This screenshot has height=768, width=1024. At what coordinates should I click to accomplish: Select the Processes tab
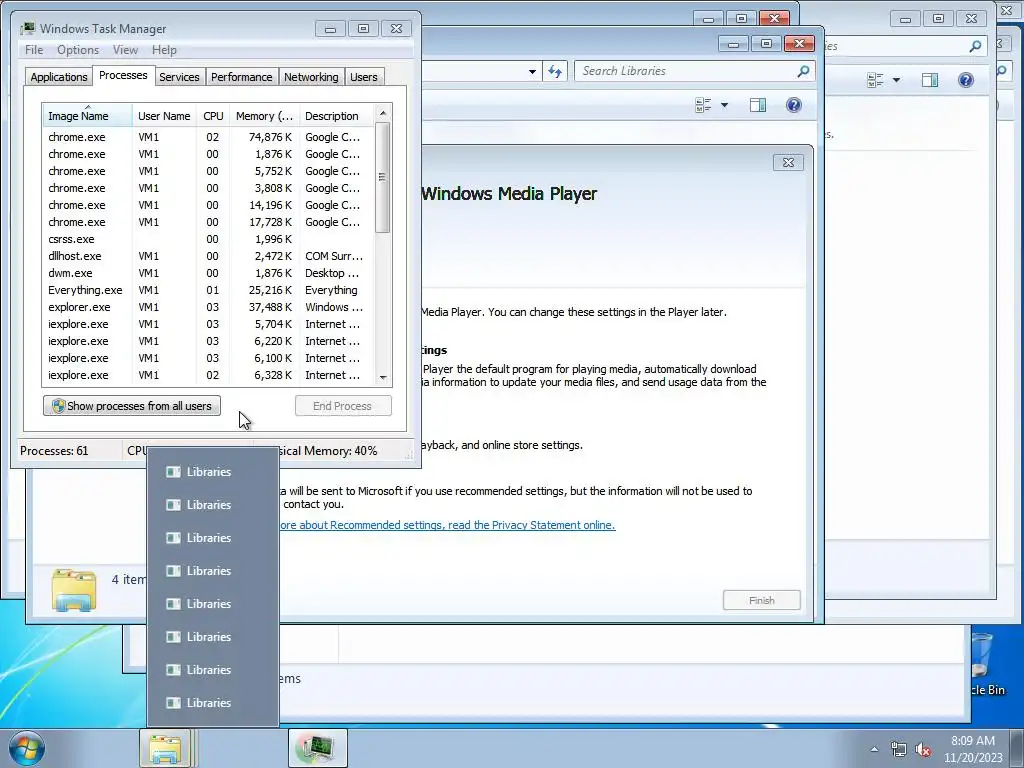pos(123,75)
